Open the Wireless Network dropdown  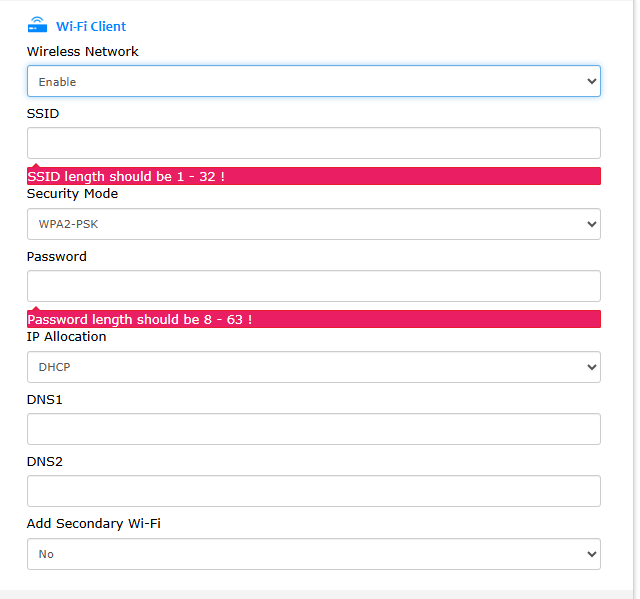[313, 81]
